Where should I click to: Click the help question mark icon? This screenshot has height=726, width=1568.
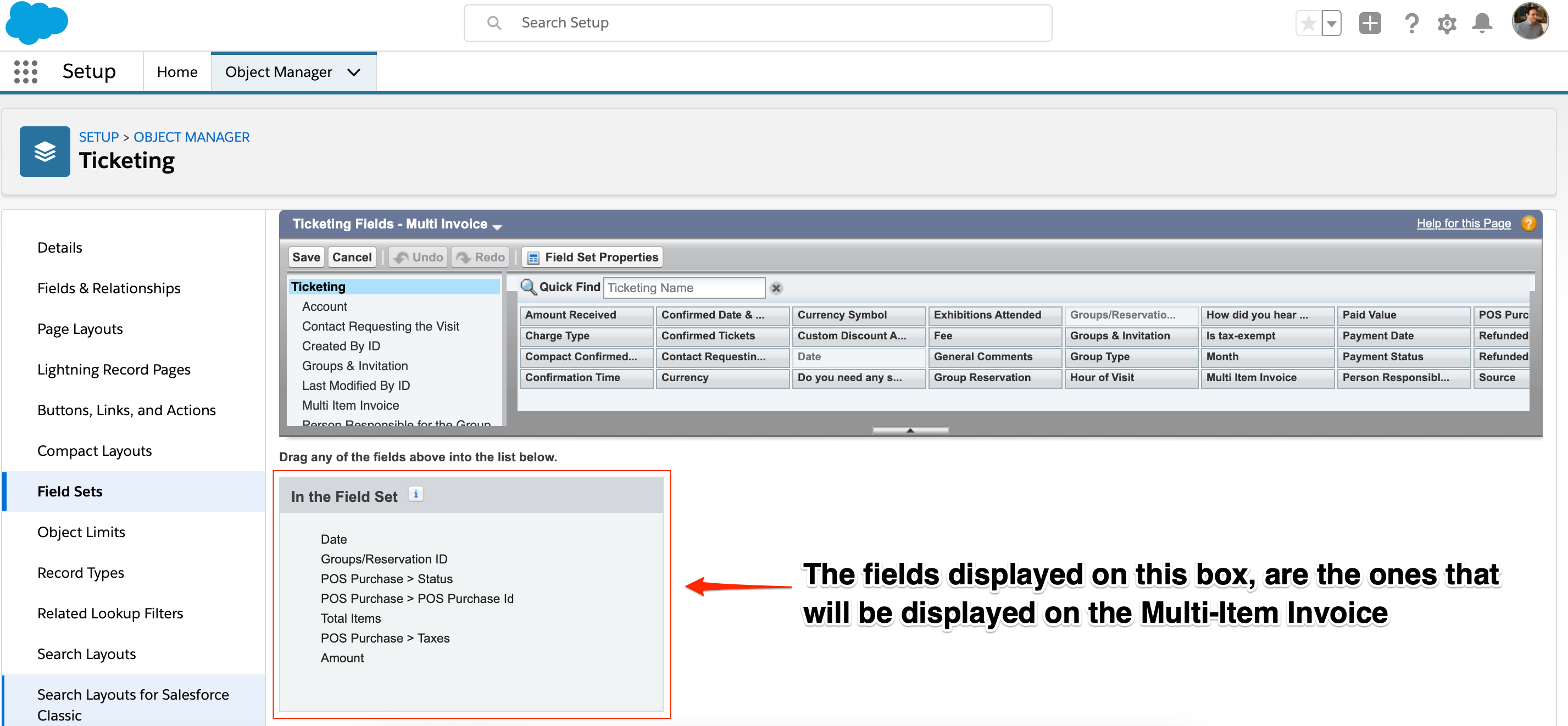tap(1411, 24)
